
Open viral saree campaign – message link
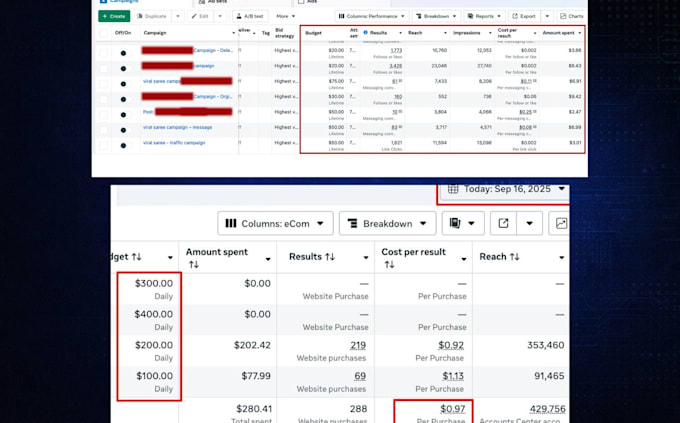pyautogui.click(x=177, y=127)
